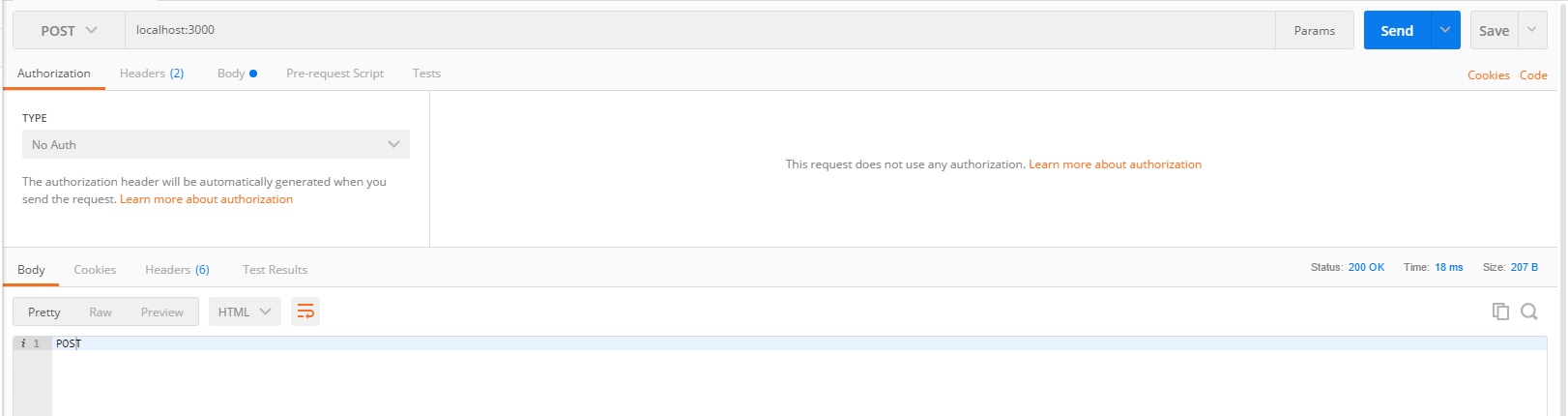View the Test Results tab
1568x416 pixels.
click(275, 270)
